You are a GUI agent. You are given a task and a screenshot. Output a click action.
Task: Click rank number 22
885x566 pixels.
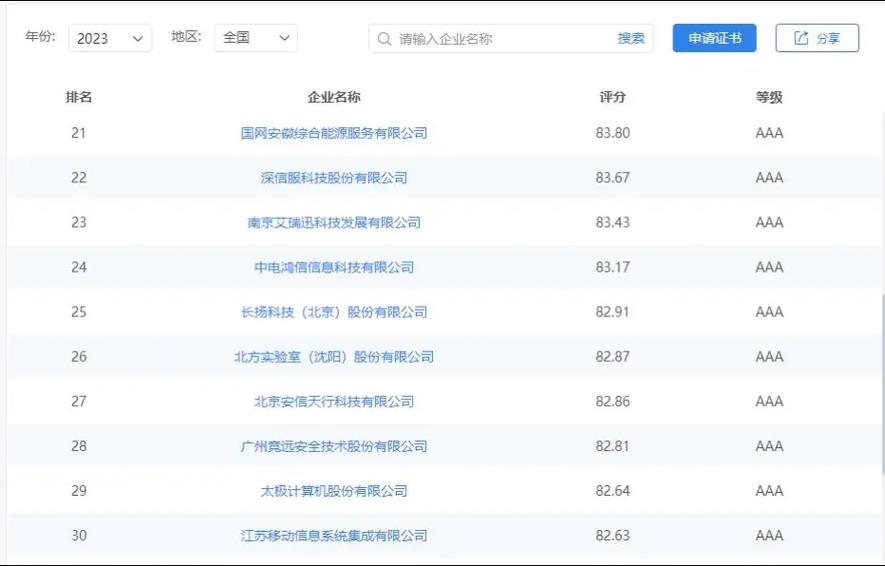pos(78,178)
